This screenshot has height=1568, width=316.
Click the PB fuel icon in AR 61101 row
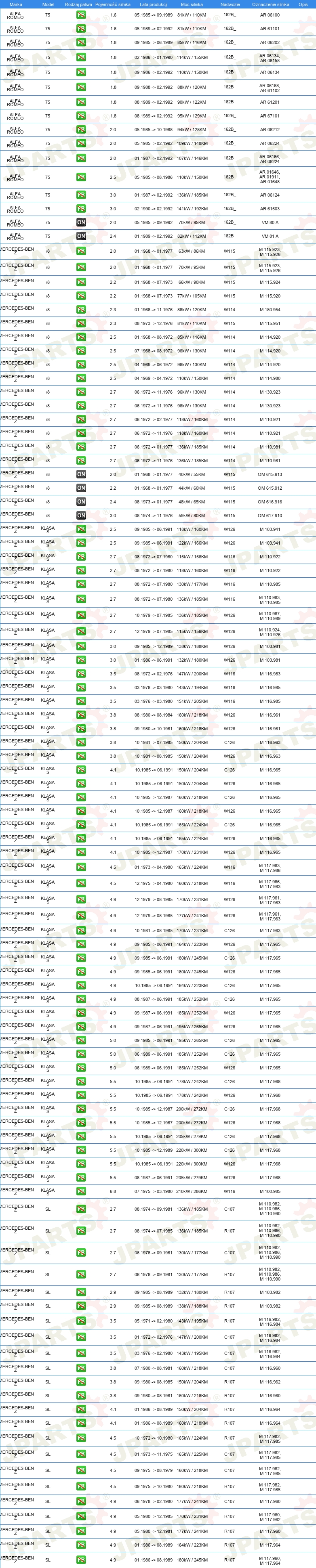pyautogui.click(x=81, y=29)
